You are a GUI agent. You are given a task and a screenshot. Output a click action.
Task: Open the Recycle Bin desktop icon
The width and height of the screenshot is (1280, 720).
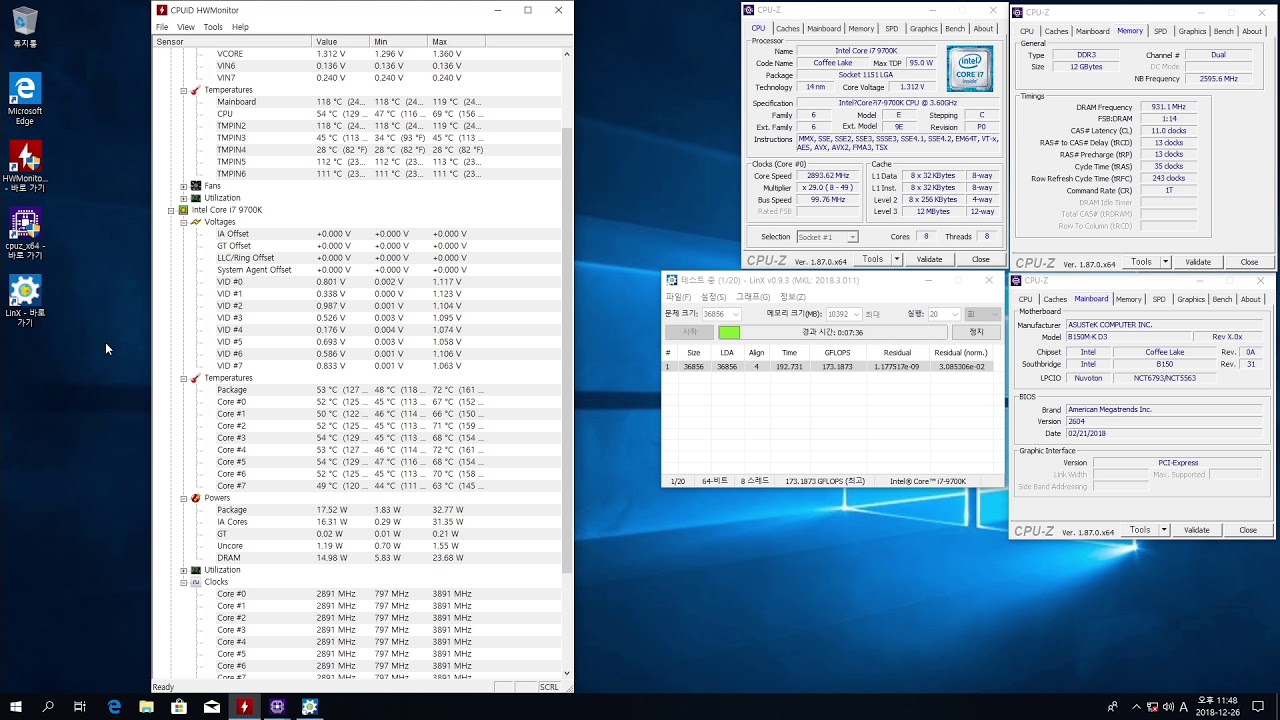coord(25,28)
